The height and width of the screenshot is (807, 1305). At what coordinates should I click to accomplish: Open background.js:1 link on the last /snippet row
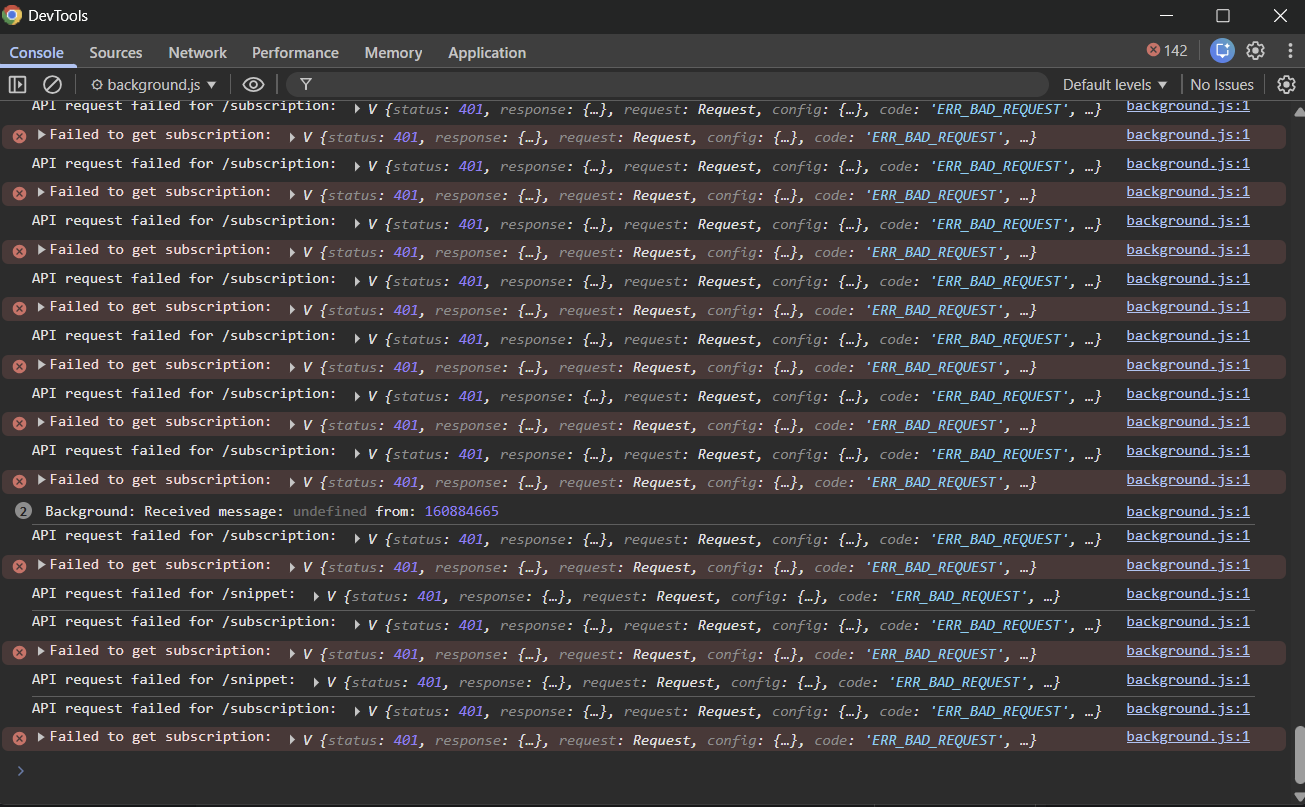[1188, 680]
